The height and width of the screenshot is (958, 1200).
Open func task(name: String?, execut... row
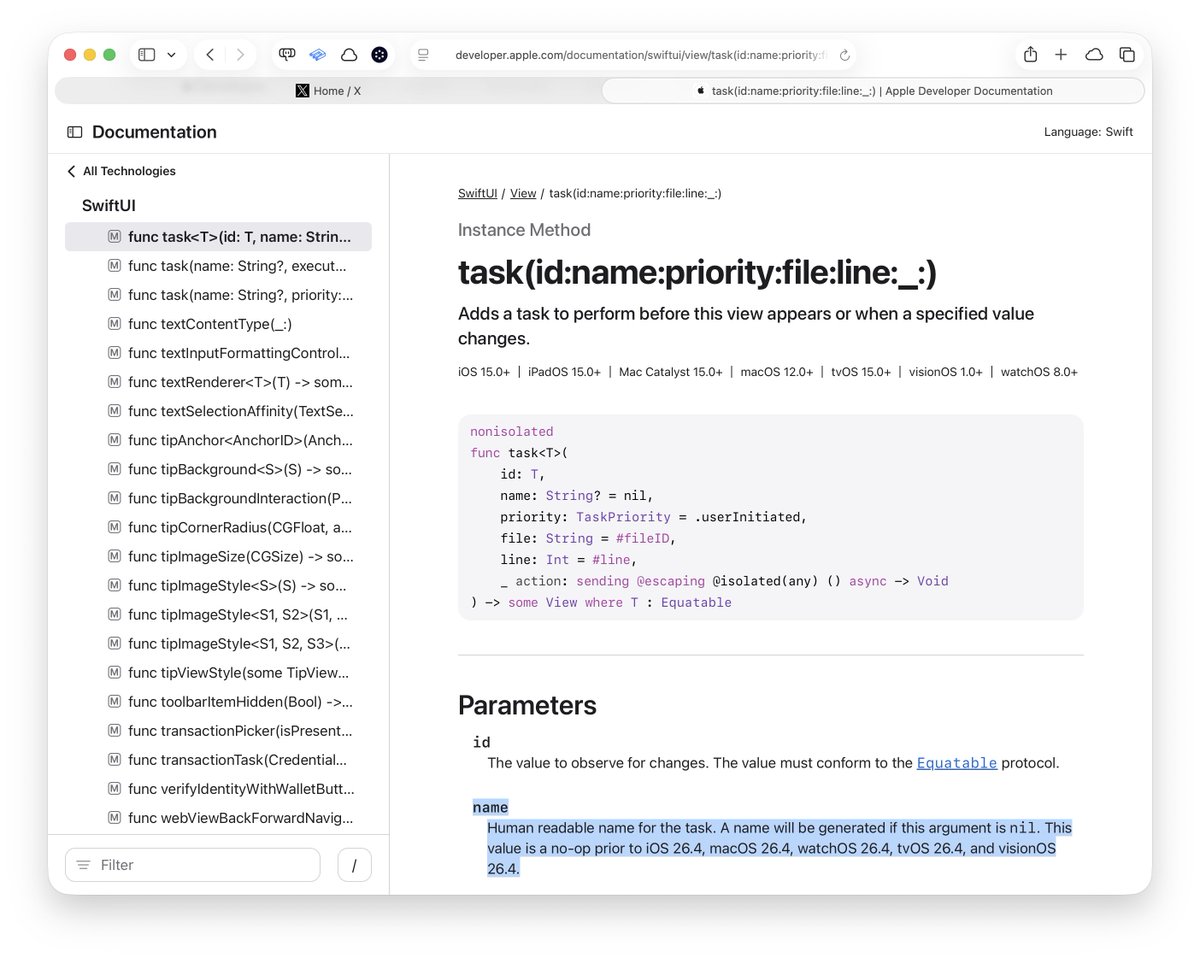[x=218, y=266]
